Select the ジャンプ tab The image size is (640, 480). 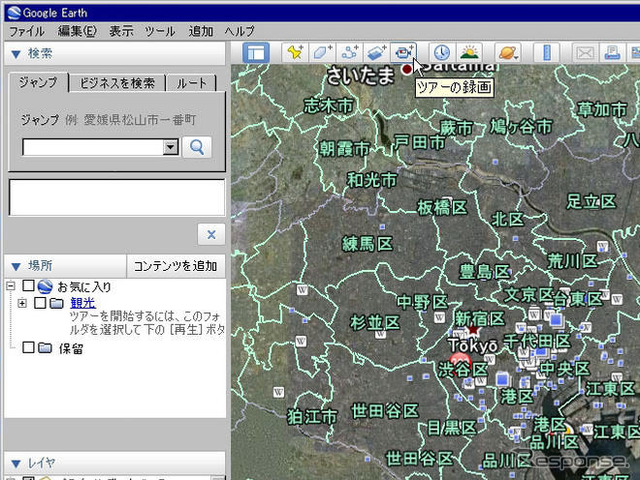click(38, 83)
